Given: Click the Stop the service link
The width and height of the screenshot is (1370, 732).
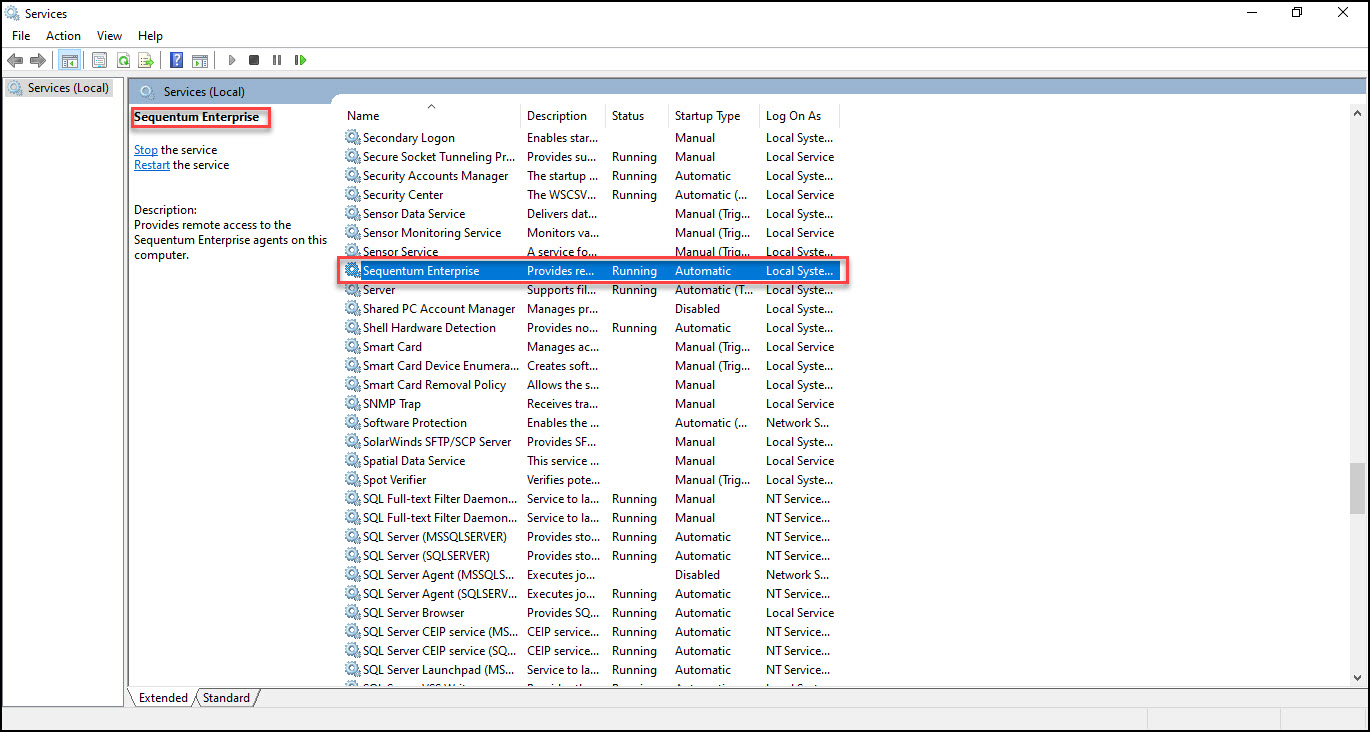Looking at the screenshot, I should tap(146, 150).
